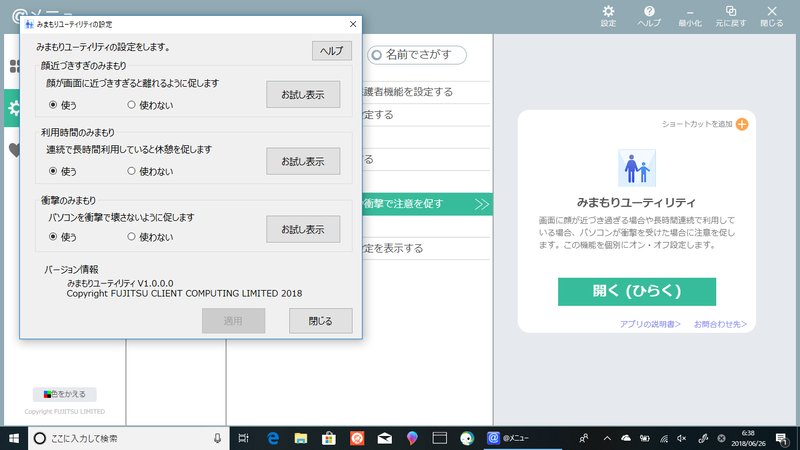Select 定を表示する menu item

(x=428, y=248)
